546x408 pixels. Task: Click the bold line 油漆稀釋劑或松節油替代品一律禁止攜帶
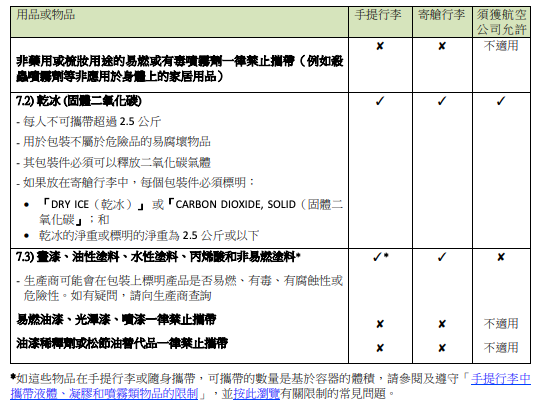click(x=122, y=343)
